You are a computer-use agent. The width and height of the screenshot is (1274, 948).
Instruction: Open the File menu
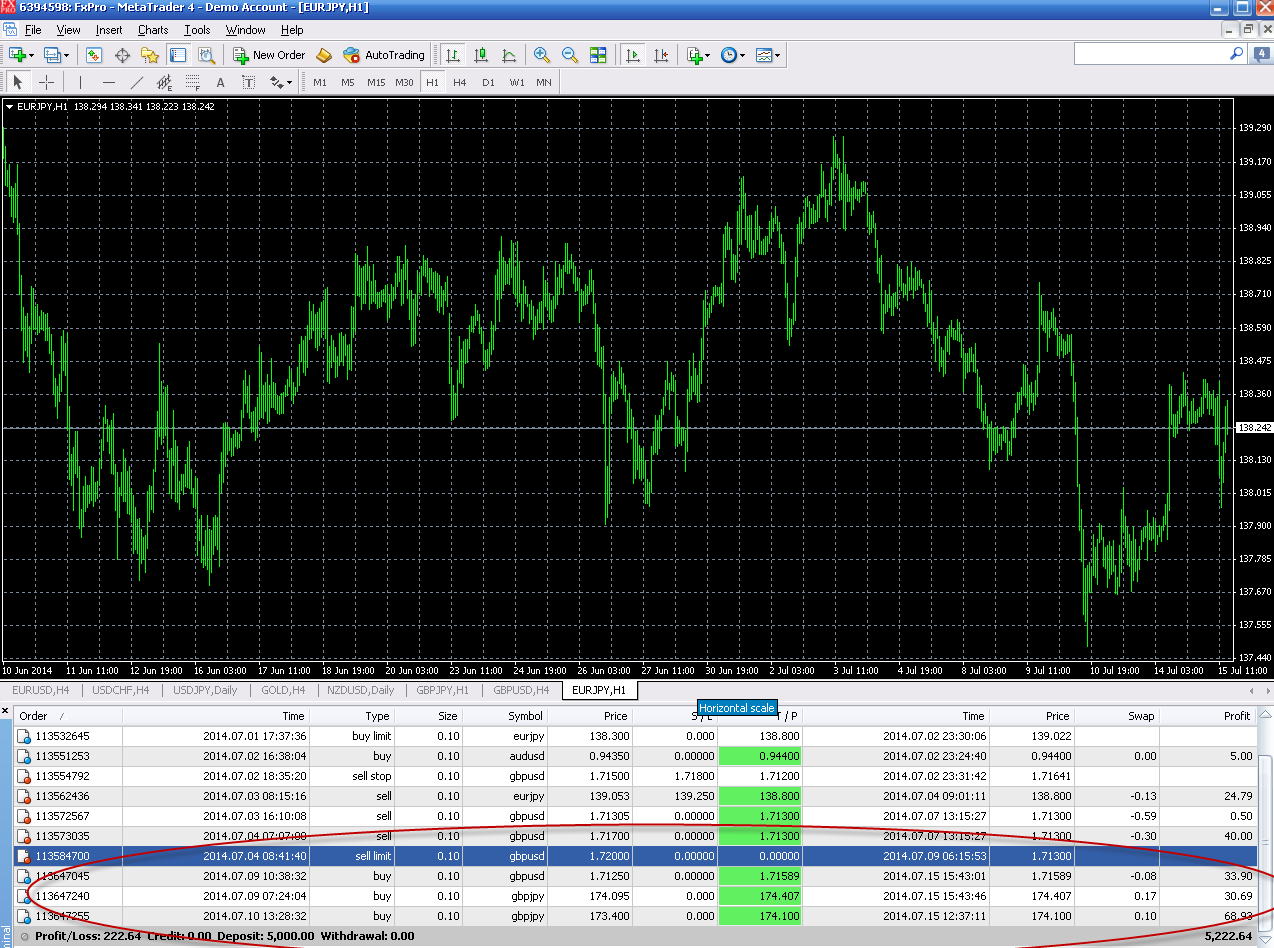point(33,30)
